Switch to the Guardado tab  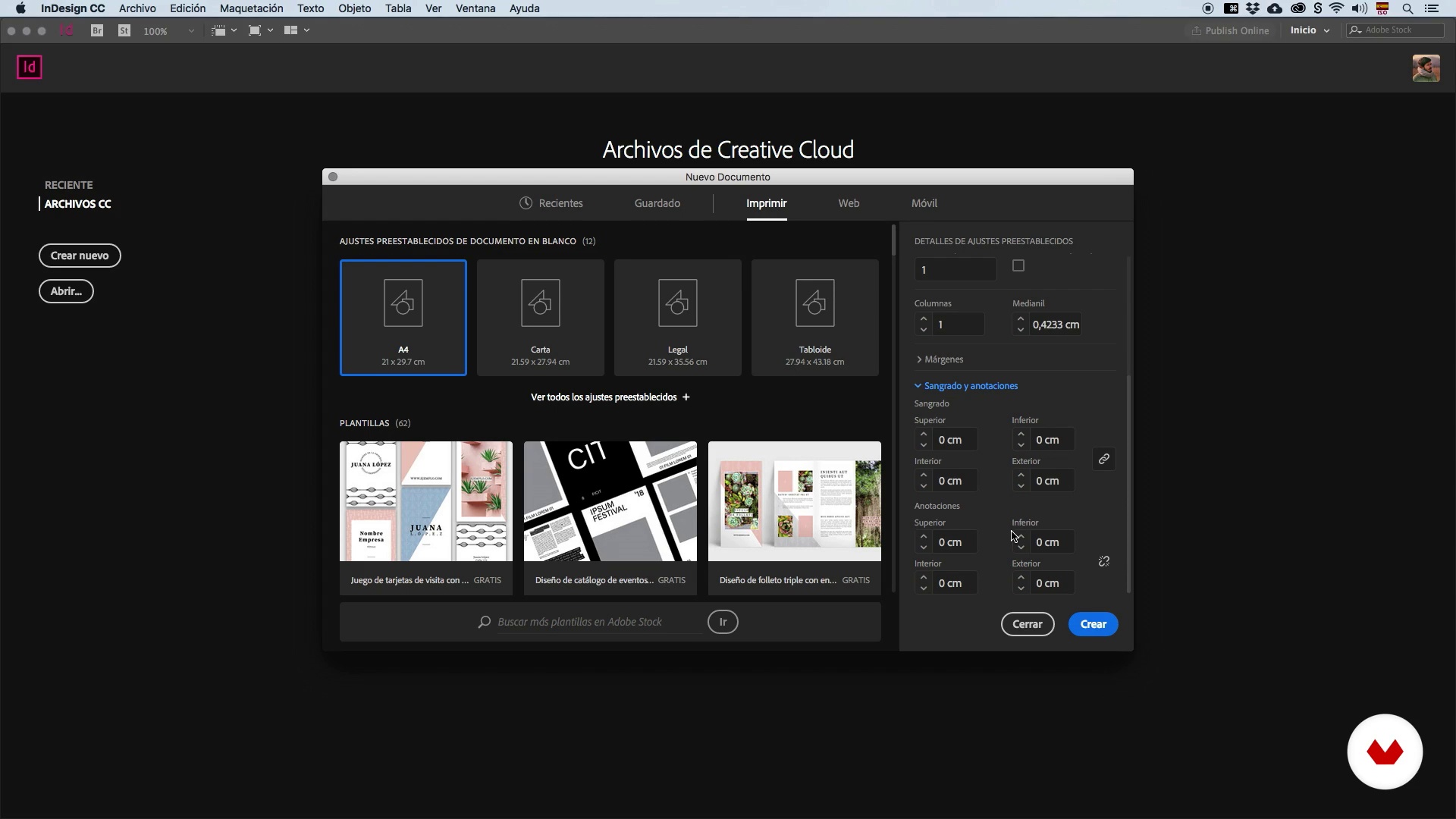(x=657, y=203)
